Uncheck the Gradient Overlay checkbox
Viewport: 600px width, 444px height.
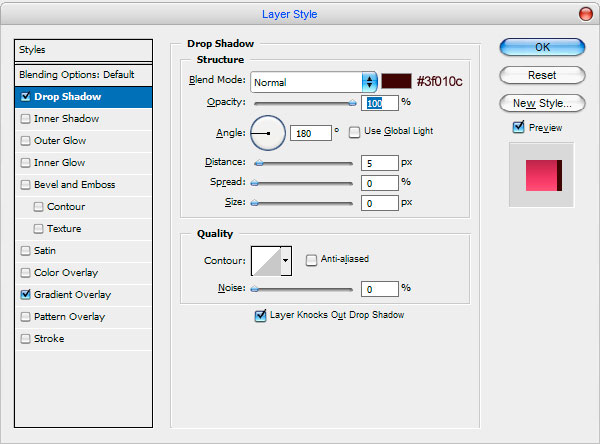pos(26,294)
